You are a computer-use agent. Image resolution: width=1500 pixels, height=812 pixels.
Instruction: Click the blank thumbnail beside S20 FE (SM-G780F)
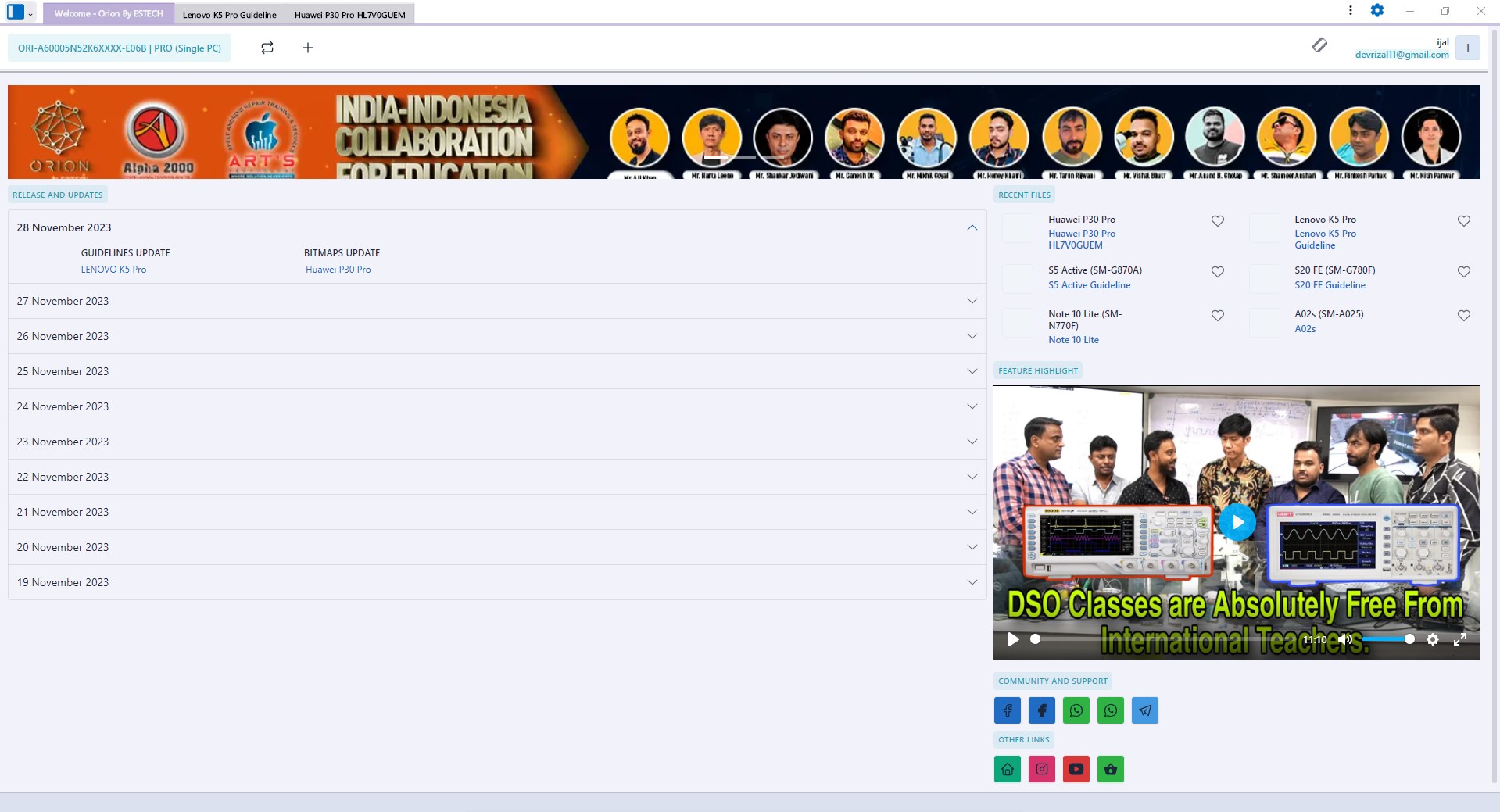pos(1264,278)
